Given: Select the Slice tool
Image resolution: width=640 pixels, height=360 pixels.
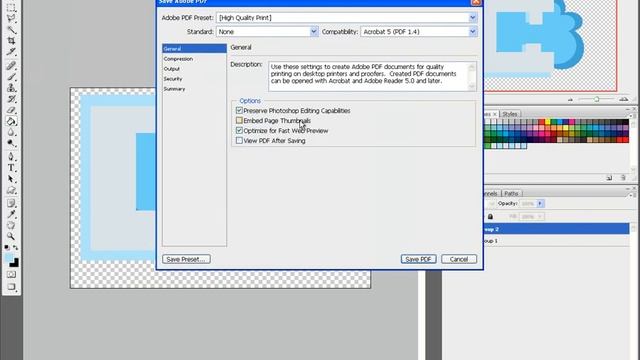Looking at the screenshot, I should (11, 52).
